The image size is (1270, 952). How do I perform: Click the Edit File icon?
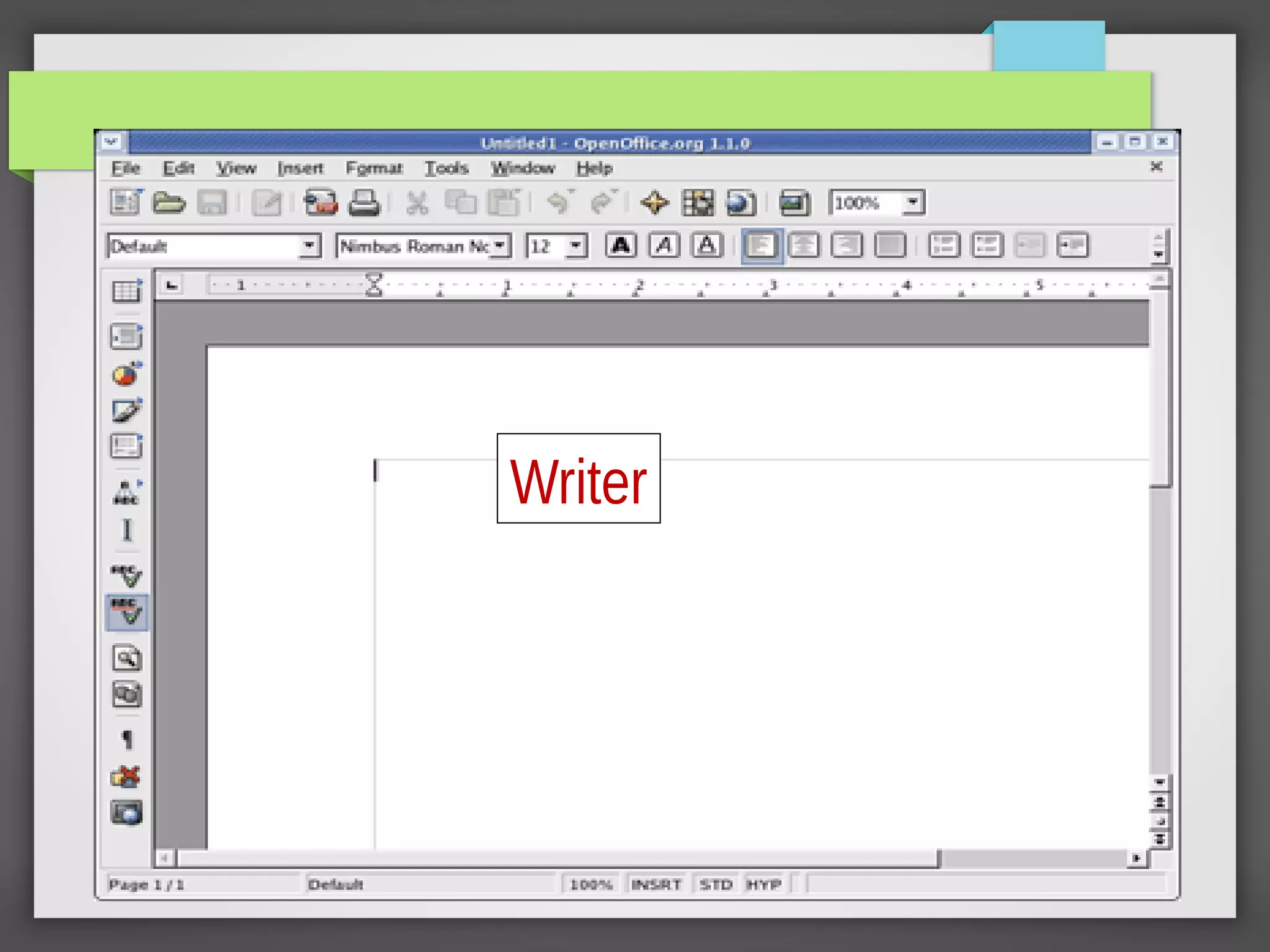point(267,203)
